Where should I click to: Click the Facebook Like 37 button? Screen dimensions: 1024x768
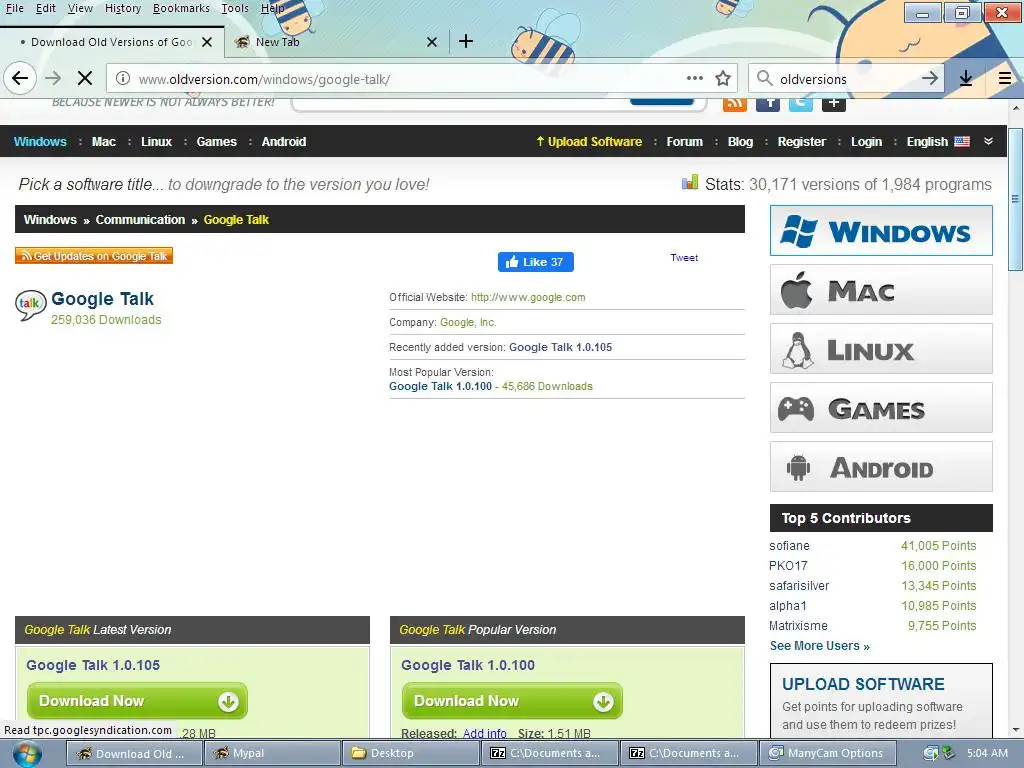point(536,262)
